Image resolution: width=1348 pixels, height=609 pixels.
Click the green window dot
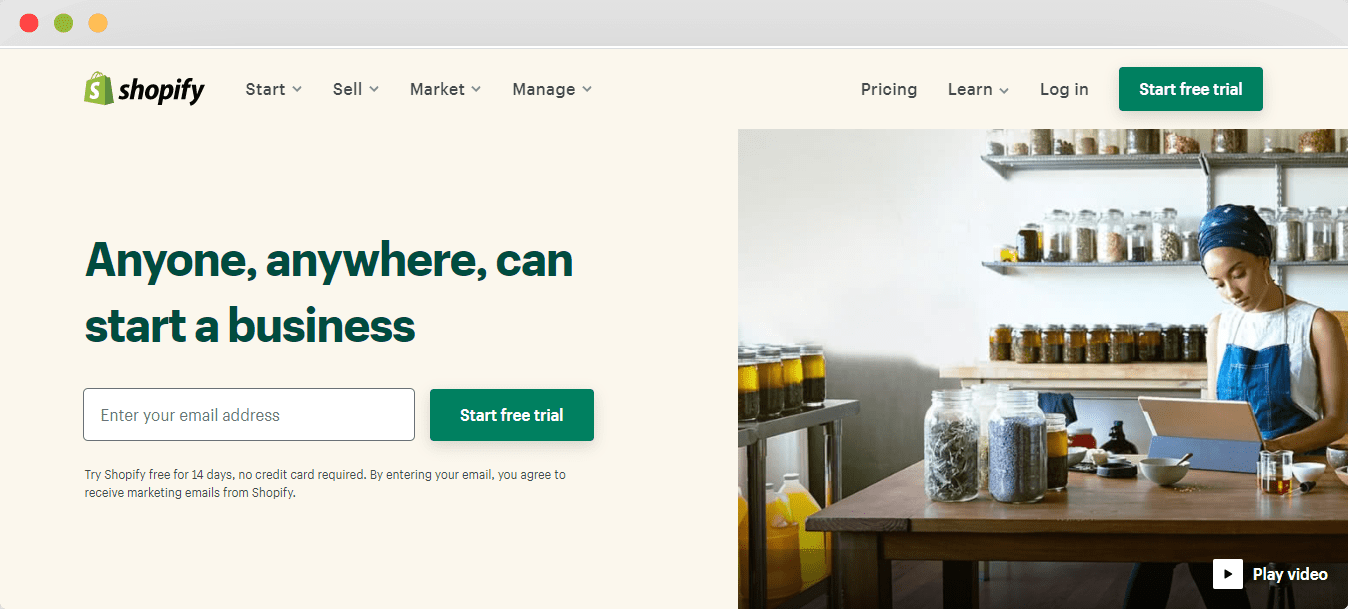click(63, 23)
